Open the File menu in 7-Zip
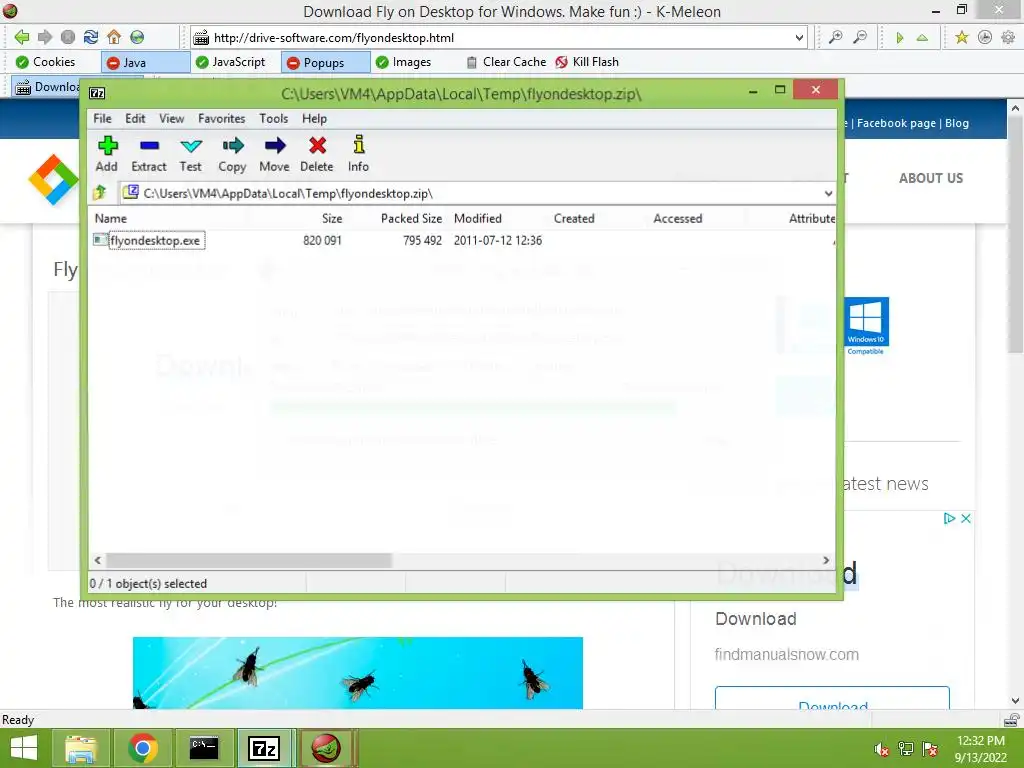Viewport: 1024px width, 768px height. coord(103,118)
